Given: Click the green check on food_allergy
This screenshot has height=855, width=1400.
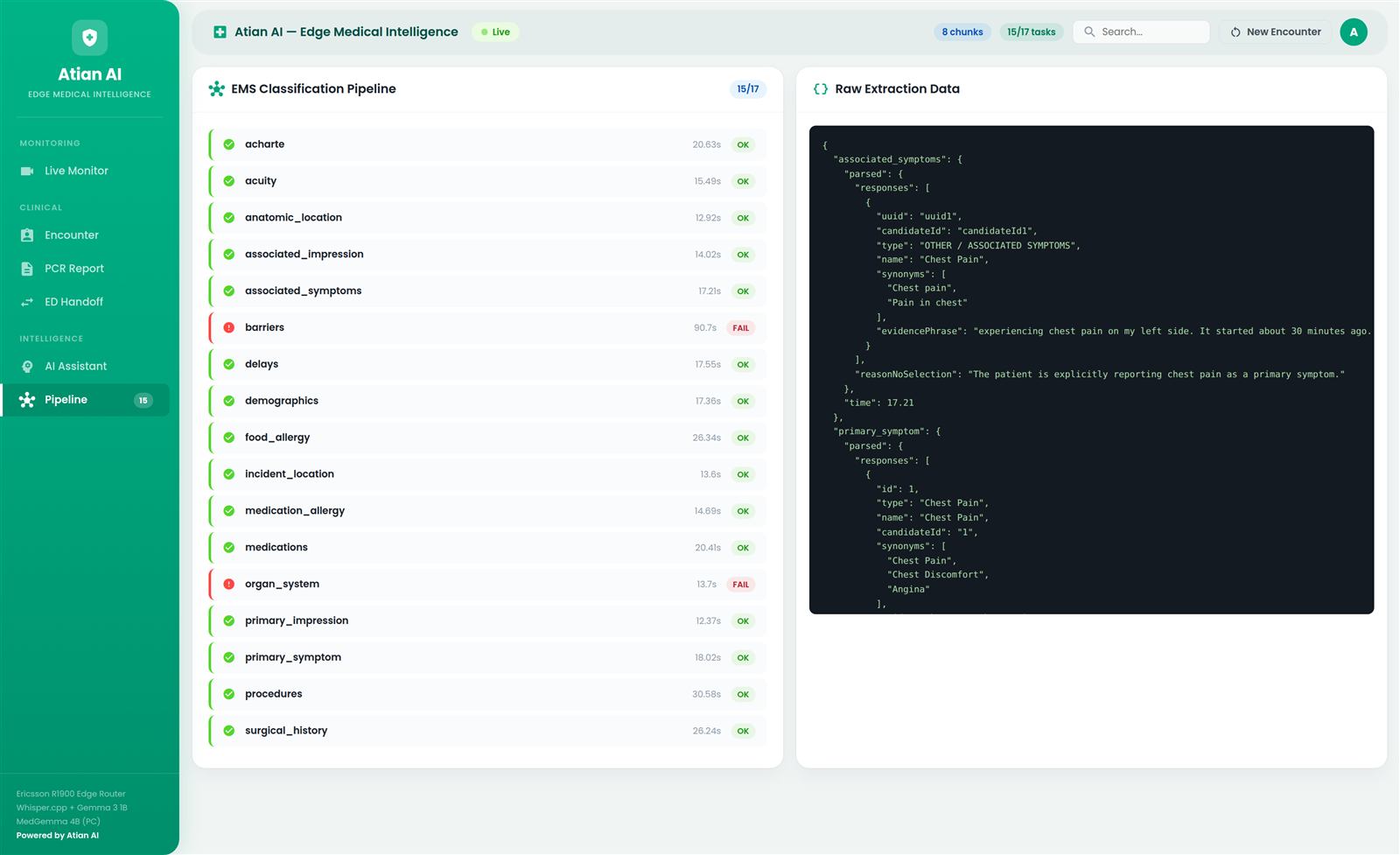Looking at the screenshot, I should 228,438.
